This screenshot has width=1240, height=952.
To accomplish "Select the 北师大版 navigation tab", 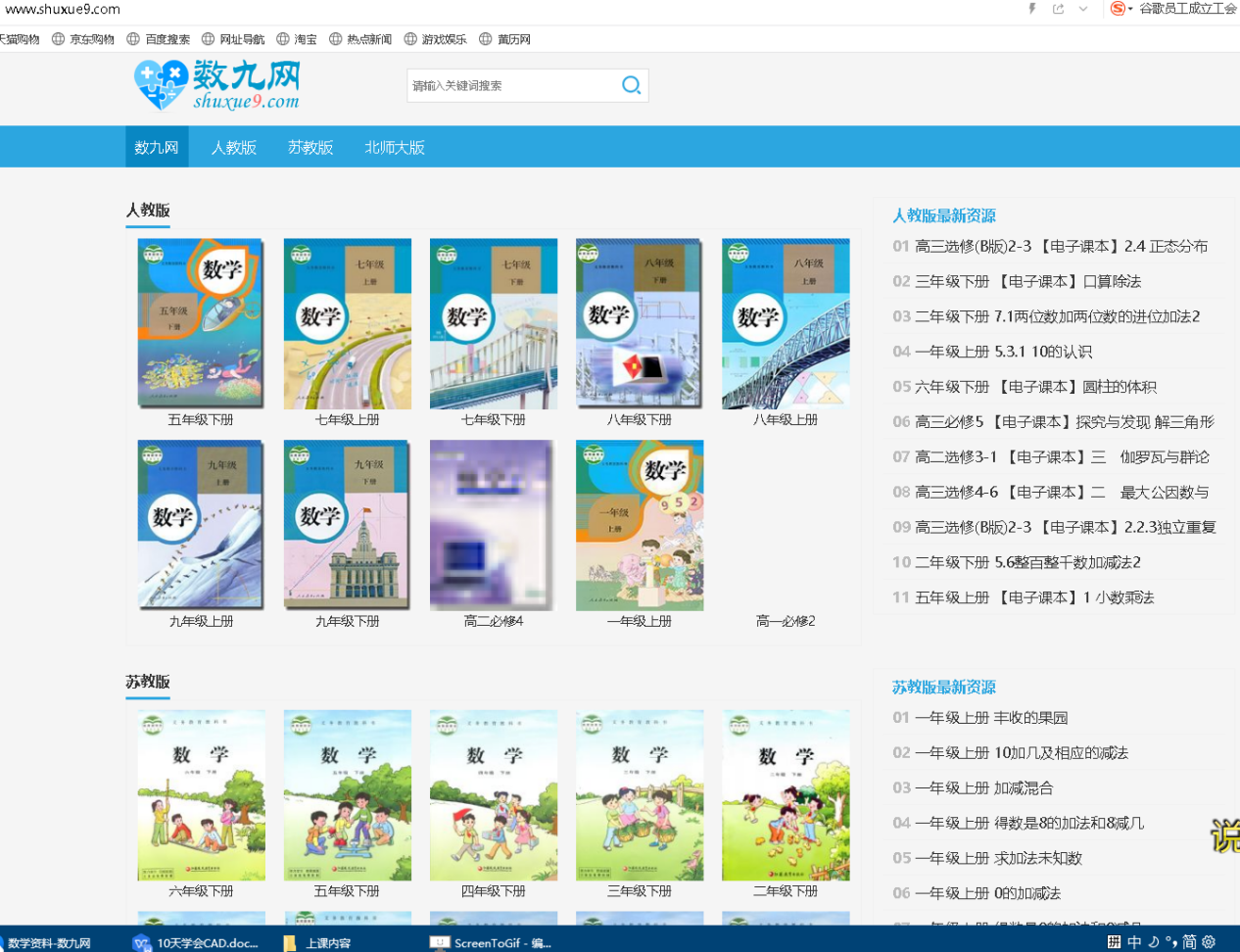I will coord(395,147).
